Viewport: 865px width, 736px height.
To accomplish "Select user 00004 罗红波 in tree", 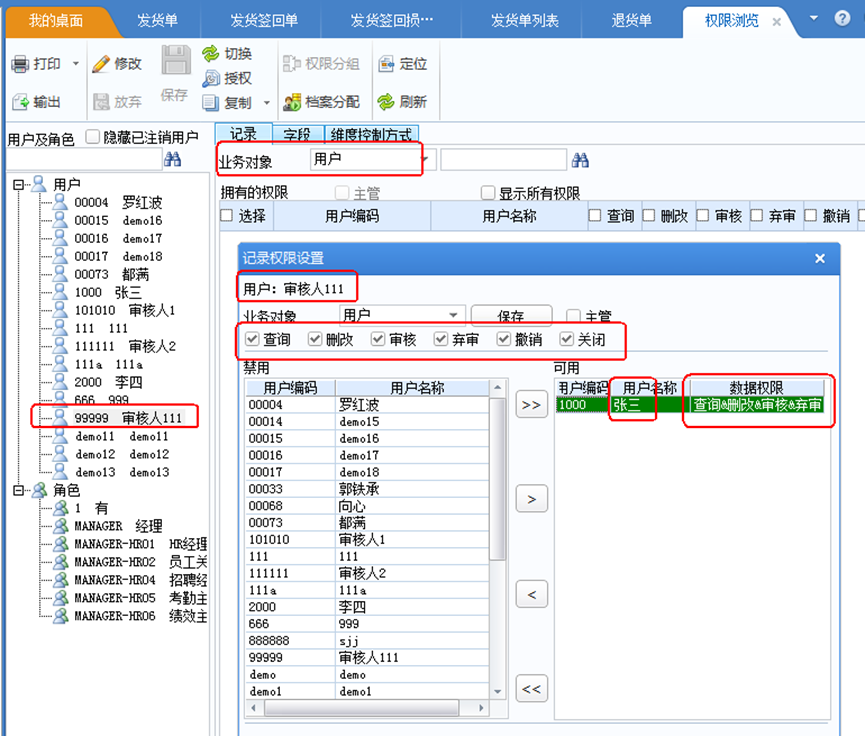I will [118, 202].
